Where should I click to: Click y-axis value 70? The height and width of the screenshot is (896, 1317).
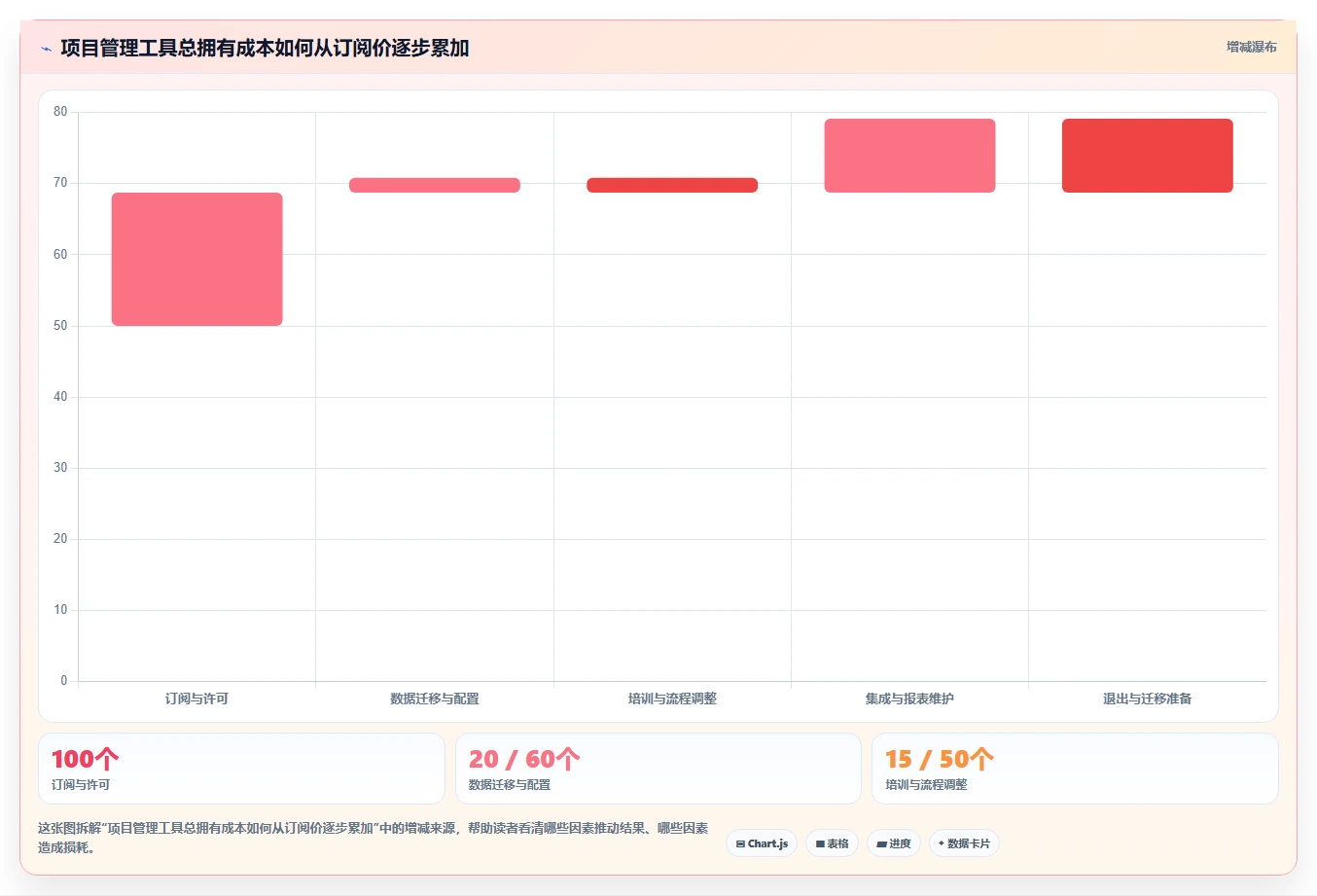60,183
